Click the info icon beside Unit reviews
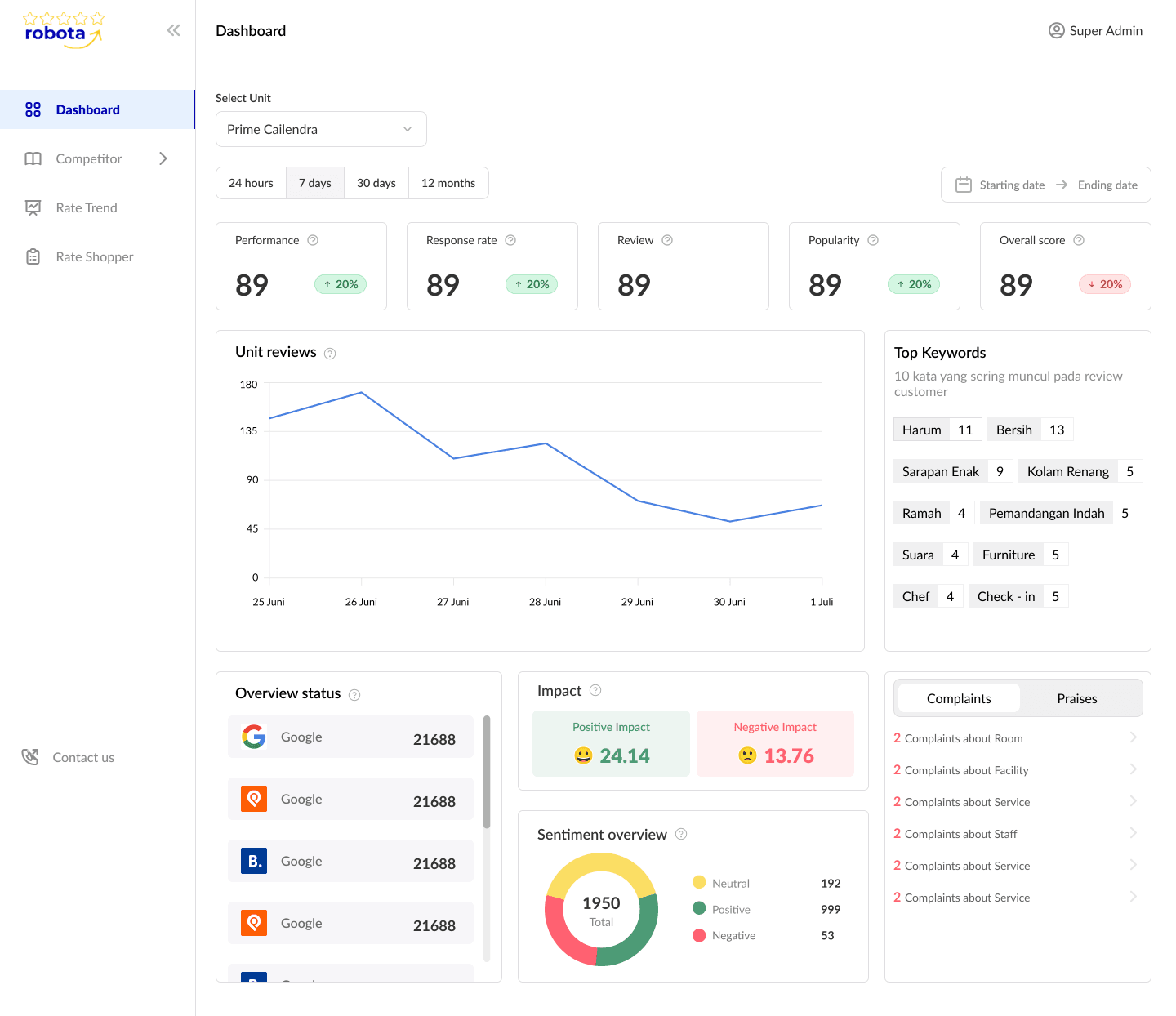 pyautogui.click(x=330, y=354)
